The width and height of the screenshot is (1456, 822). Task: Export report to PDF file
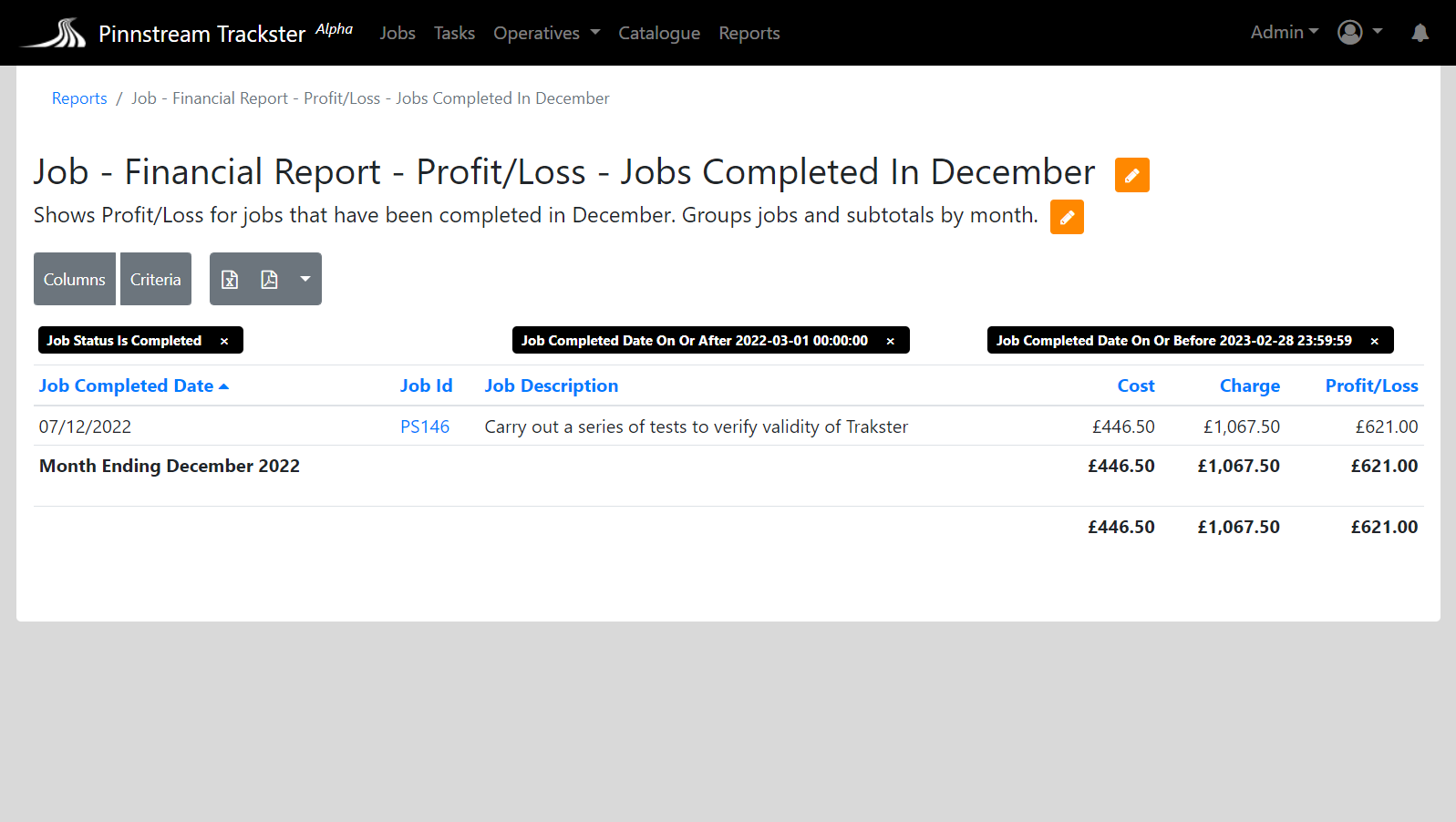pyautogui.click(x=269, y=280)
